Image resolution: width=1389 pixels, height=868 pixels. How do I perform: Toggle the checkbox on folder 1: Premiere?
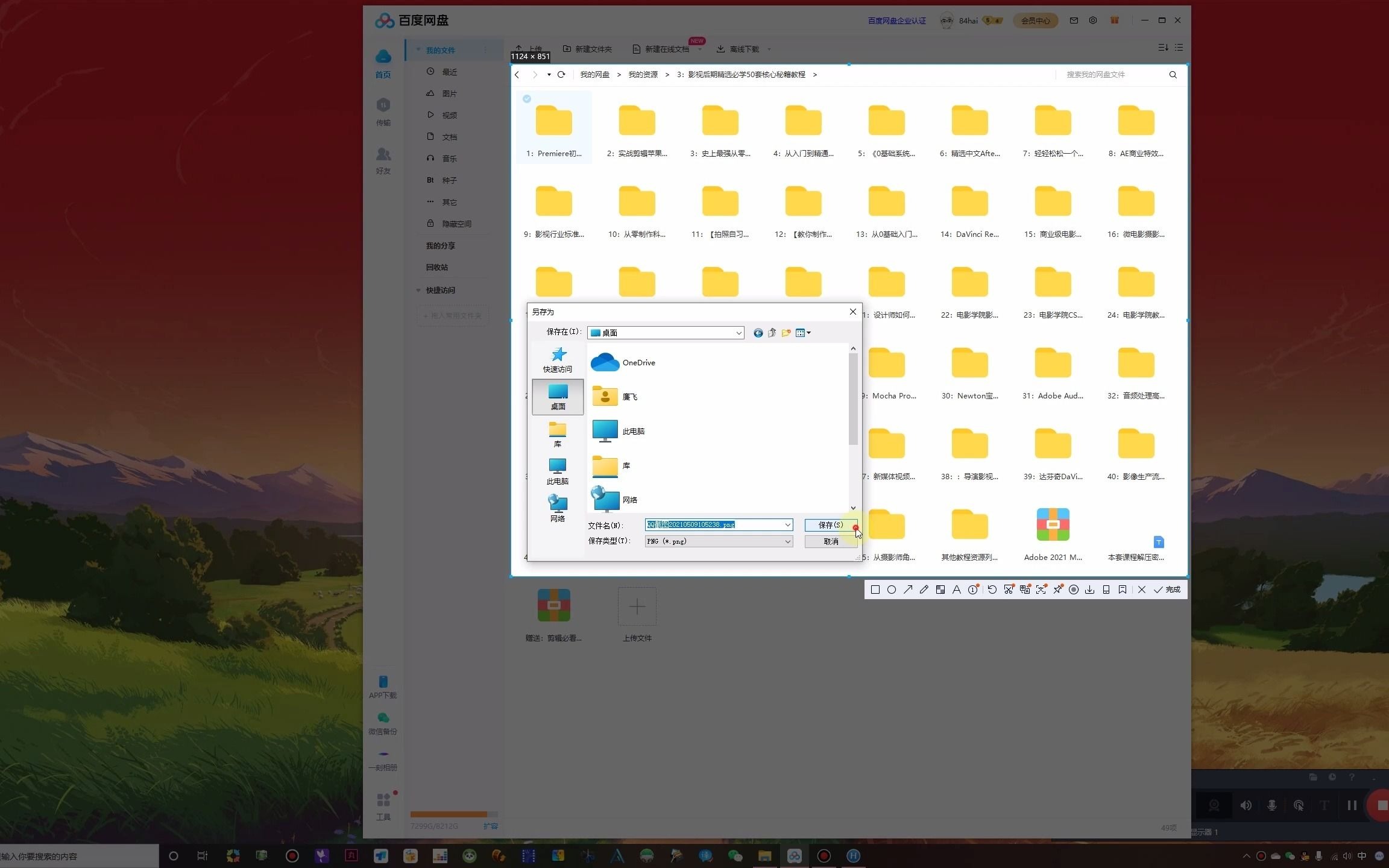coord(527,99)
